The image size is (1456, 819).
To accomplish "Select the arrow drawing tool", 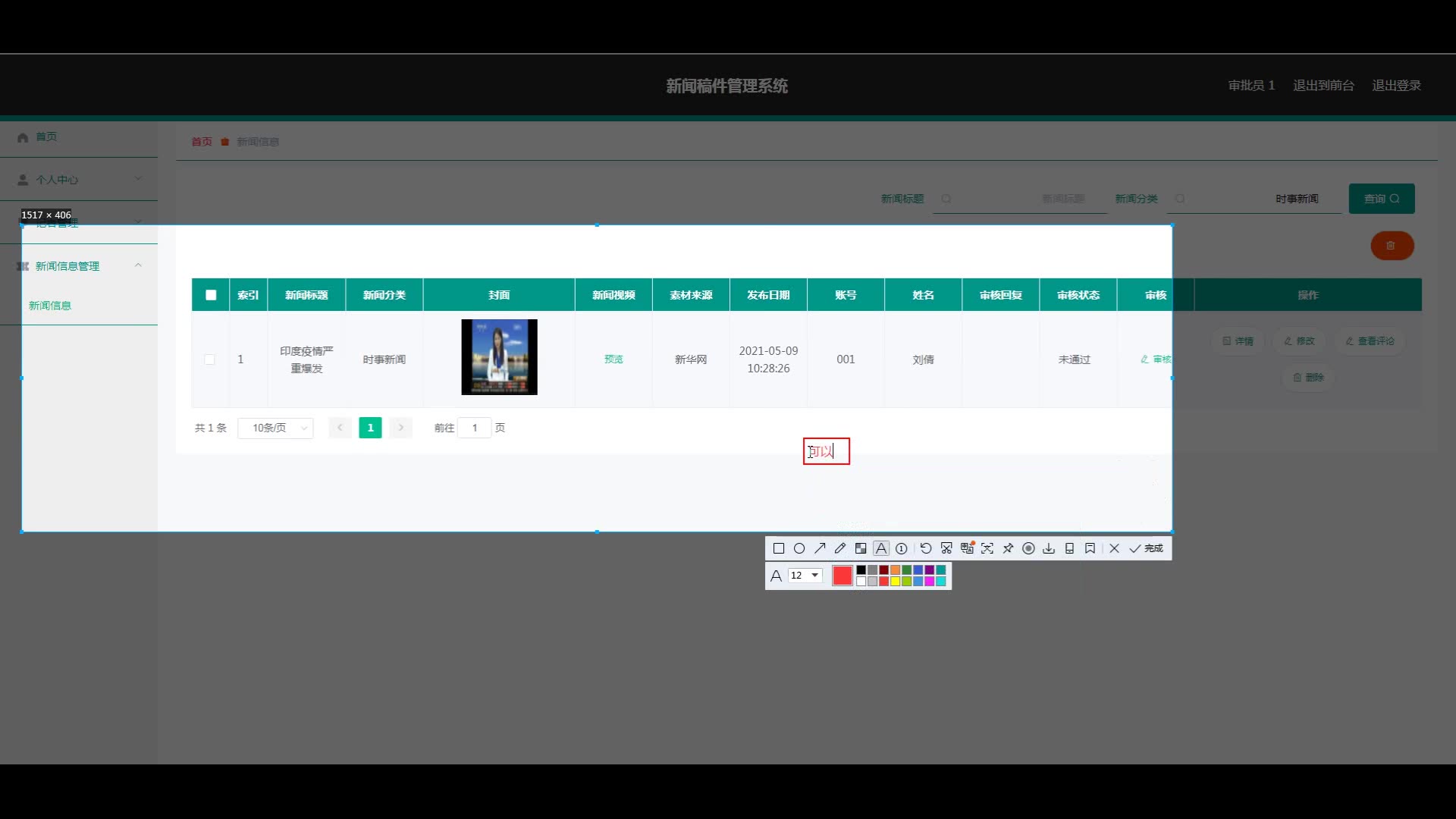I will [820, 548].
